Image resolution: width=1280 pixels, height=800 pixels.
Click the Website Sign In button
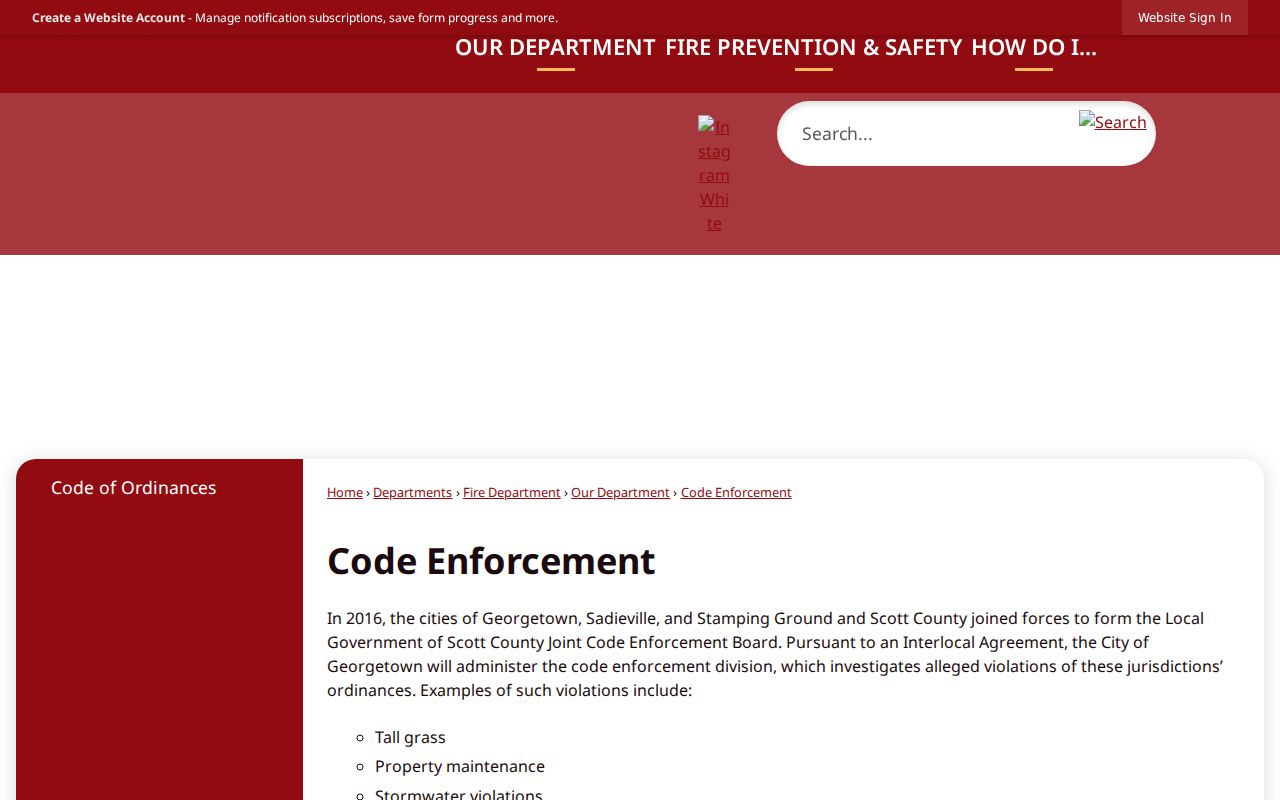pos(1184,17)
